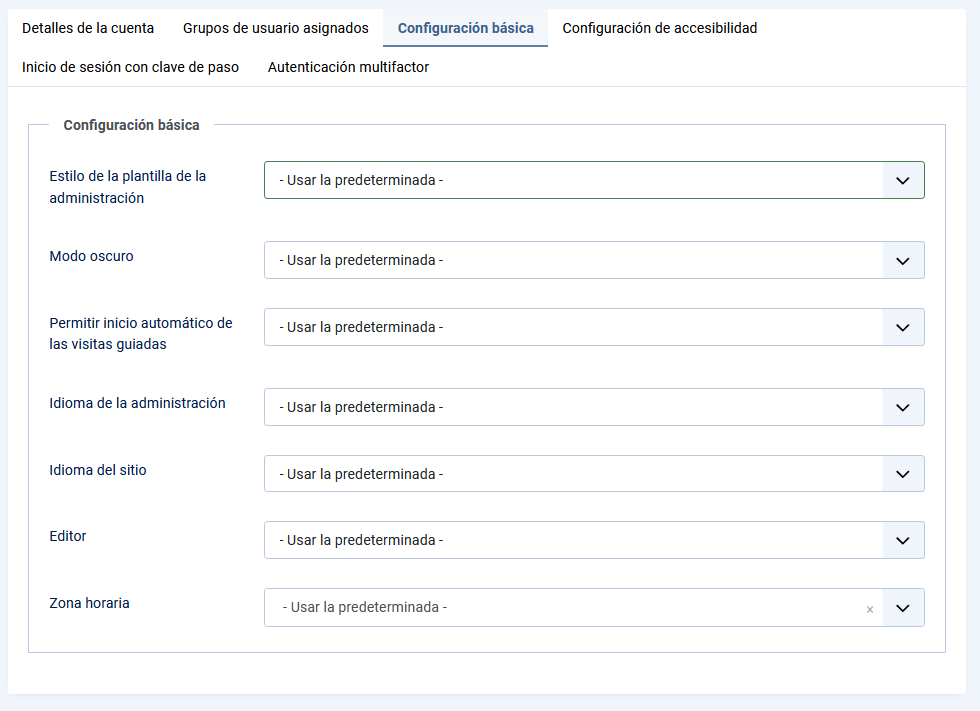Open Inicio de sesión con clave de paso tab
The width and height of the screenshot is (980, 711).
tap(130, 67)
